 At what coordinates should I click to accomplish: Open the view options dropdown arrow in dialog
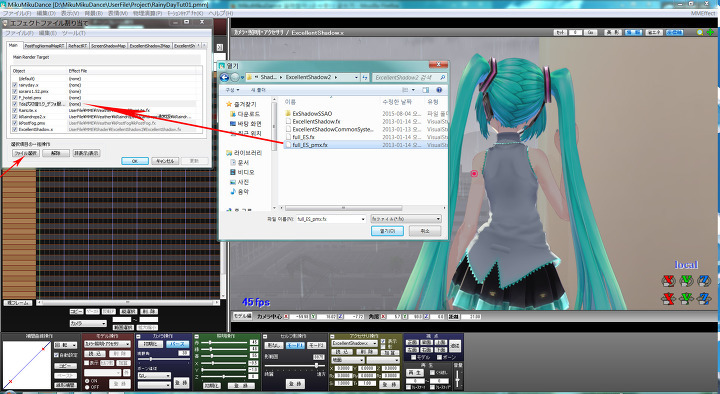tap(413, 90)
